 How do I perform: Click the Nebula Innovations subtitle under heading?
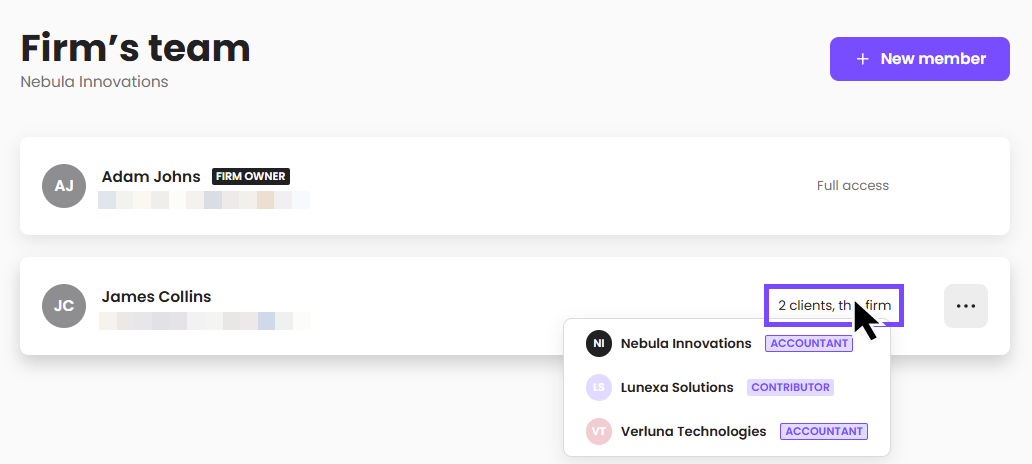click(95, 82)
